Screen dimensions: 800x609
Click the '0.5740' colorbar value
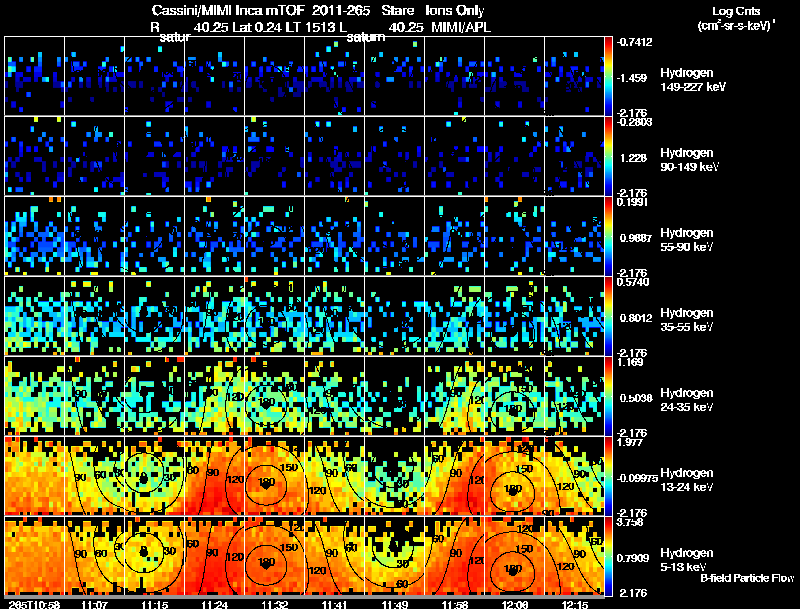click(x=633, y=282)
